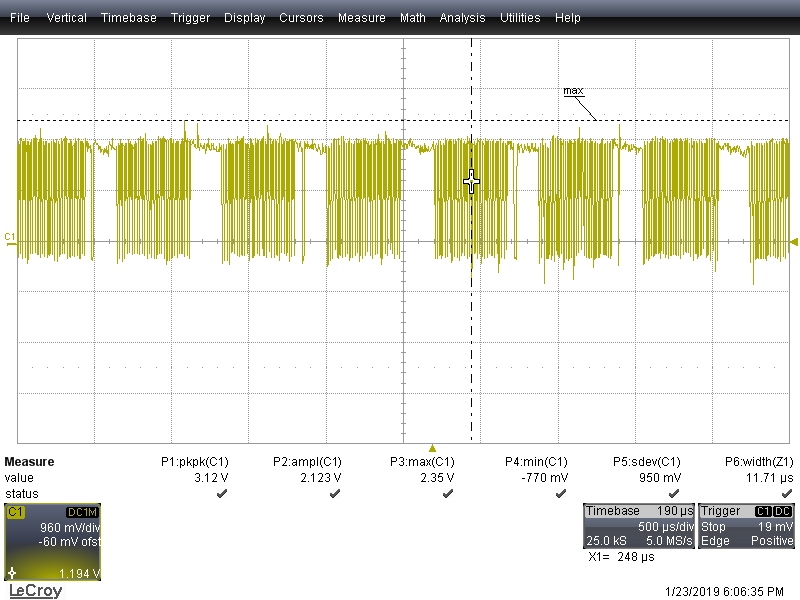This screenshot has width=800, height=600.
Task: Click the date and time stamp
Action: [724, 592]
